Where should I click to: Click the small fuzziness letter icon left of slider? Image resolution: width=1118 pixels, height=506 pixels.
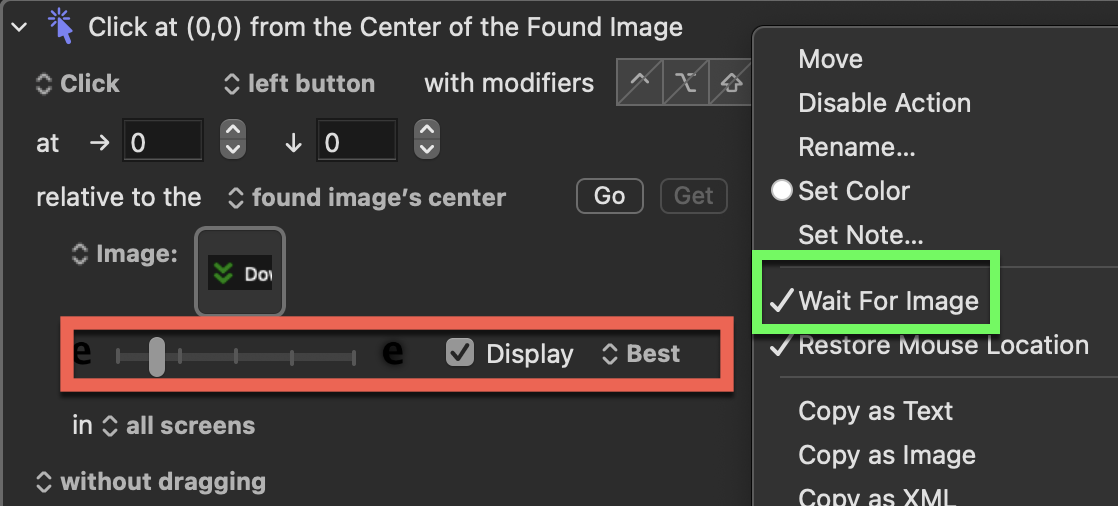(x=83, y=353)
